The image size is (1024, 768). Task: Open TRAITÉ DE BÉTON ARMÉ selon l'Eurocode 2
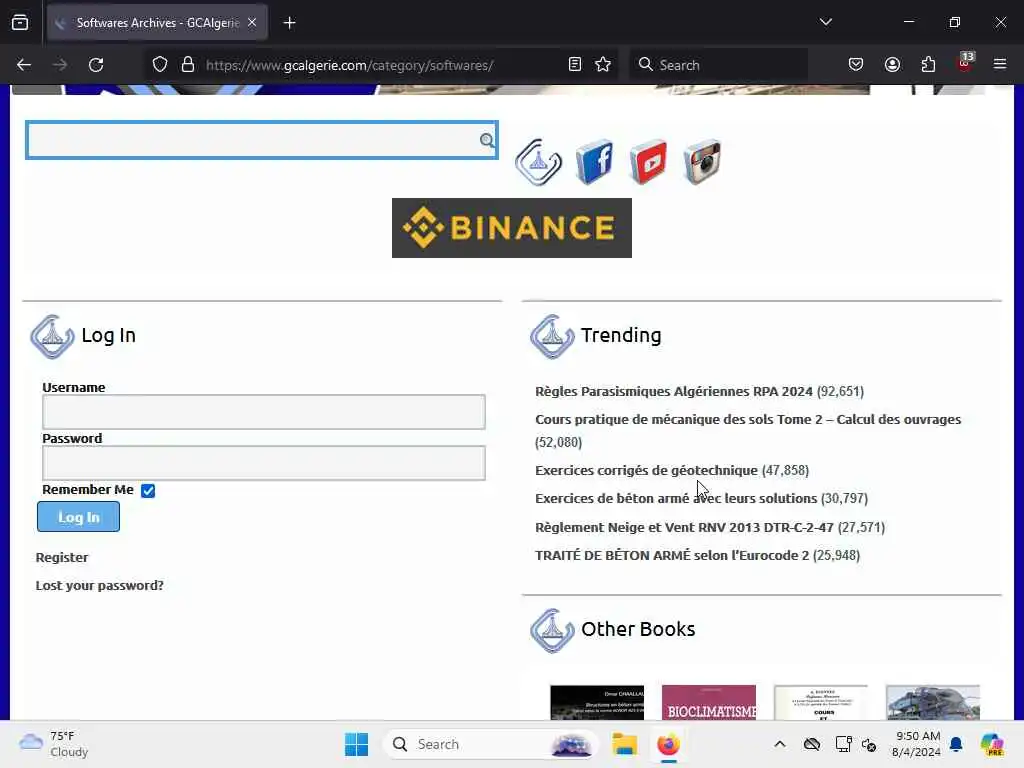(672, 555)
